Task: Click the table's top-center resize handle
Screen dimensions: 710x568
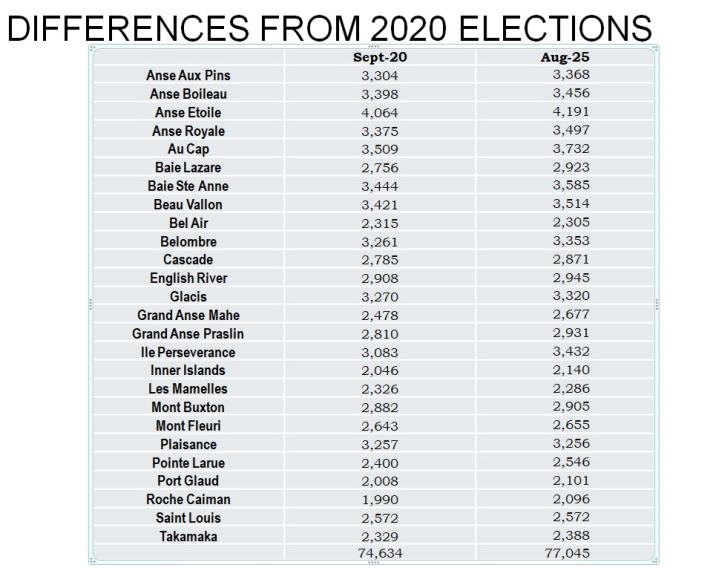Action: click(374, 46)
